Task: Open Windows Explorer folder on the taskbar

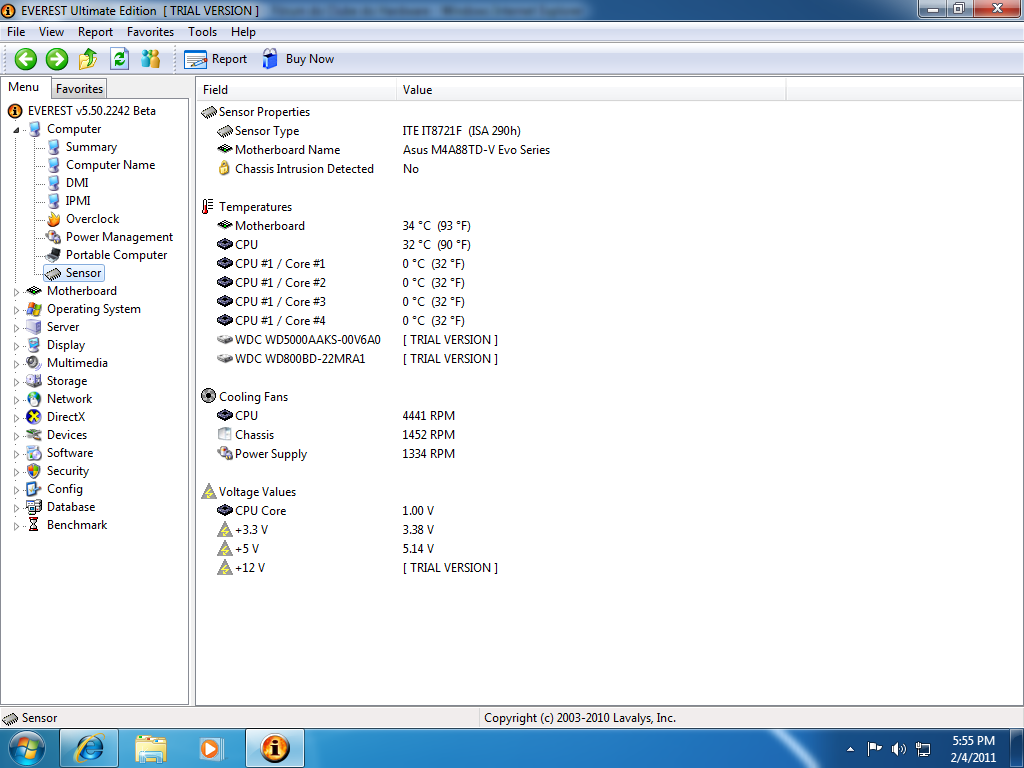Action: coord(151,748)
